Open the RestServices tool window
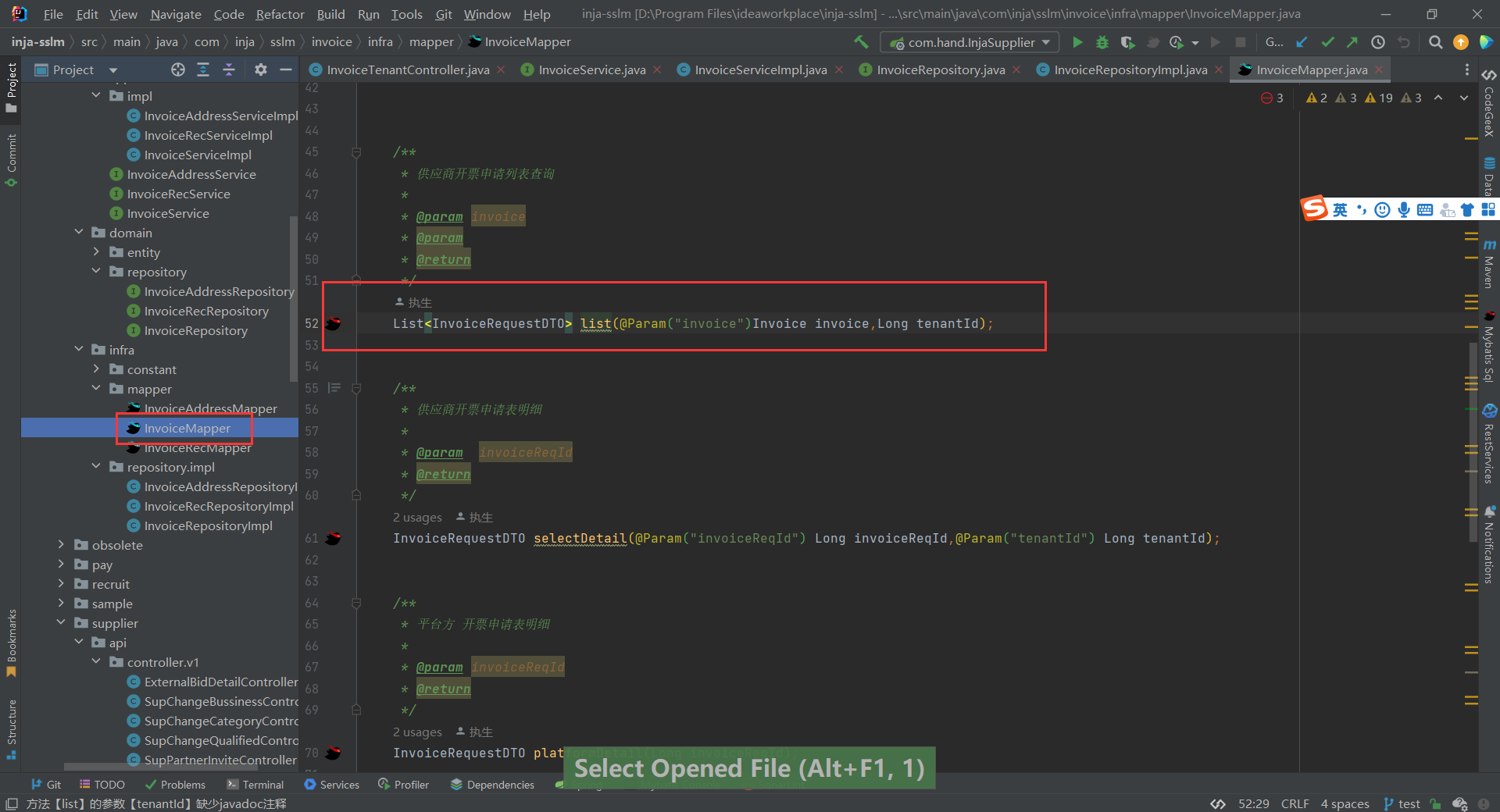Image resolution: width=1500 pixels, height=812 pixels. (1489, 444)
